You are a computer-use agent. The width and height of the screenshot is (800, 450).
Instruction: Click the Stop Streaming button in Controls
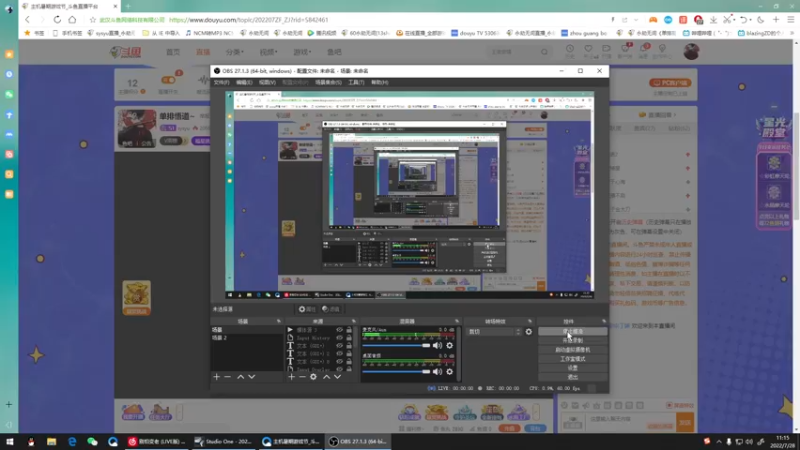click(572, 332)
